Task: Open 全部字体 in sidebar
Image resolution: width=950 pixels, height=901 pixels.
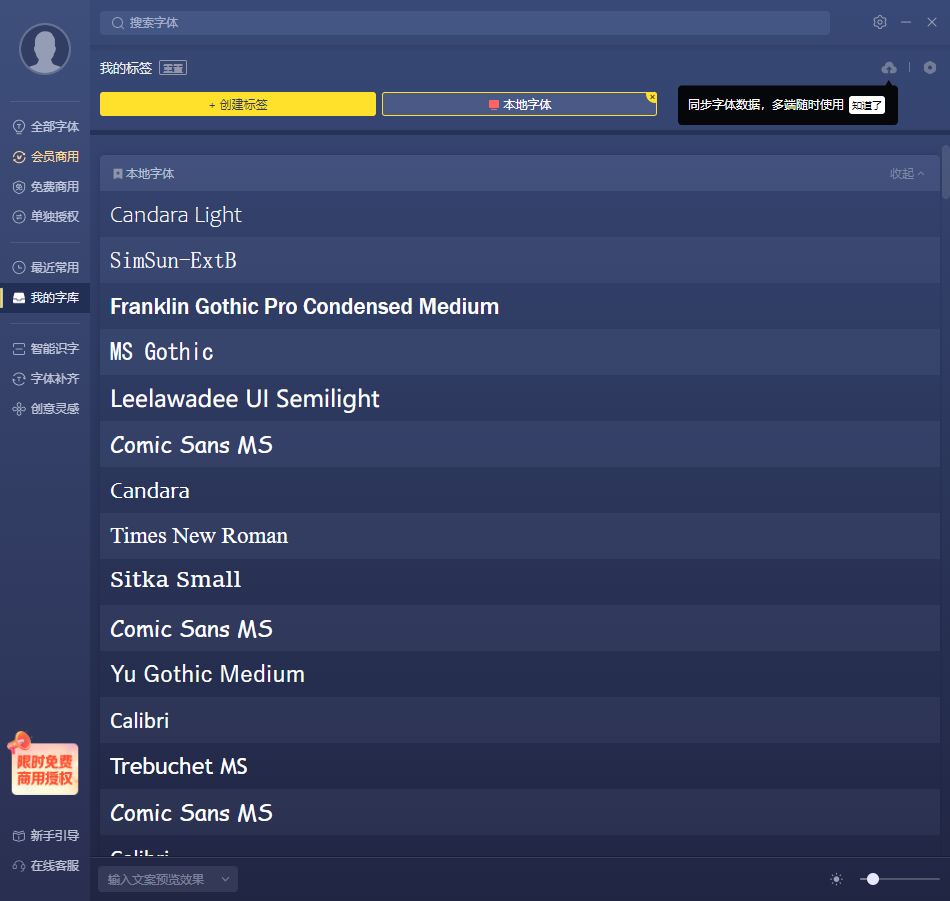Action: (x=45, y=127)
